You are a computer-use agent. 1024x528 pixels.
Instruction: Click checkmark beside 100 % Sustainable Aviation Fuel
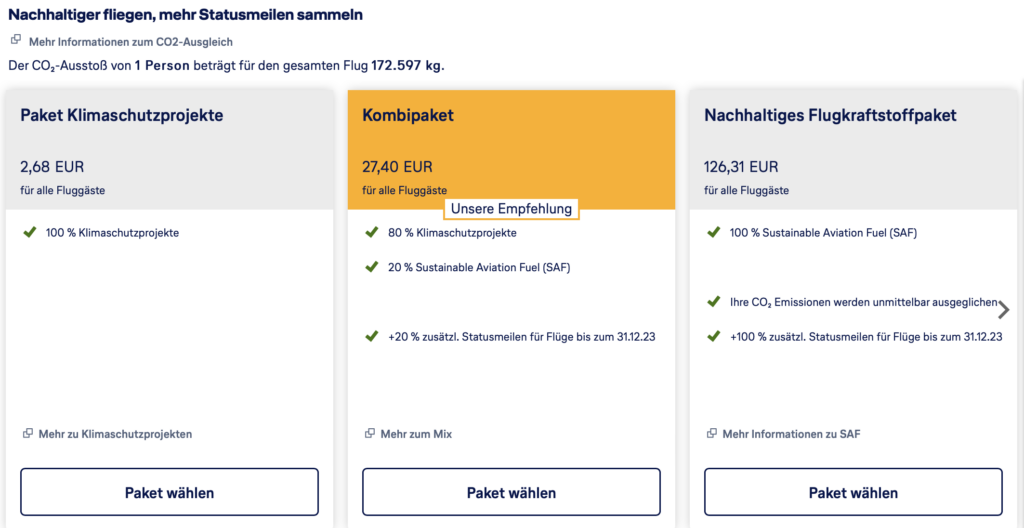(713, 232)
